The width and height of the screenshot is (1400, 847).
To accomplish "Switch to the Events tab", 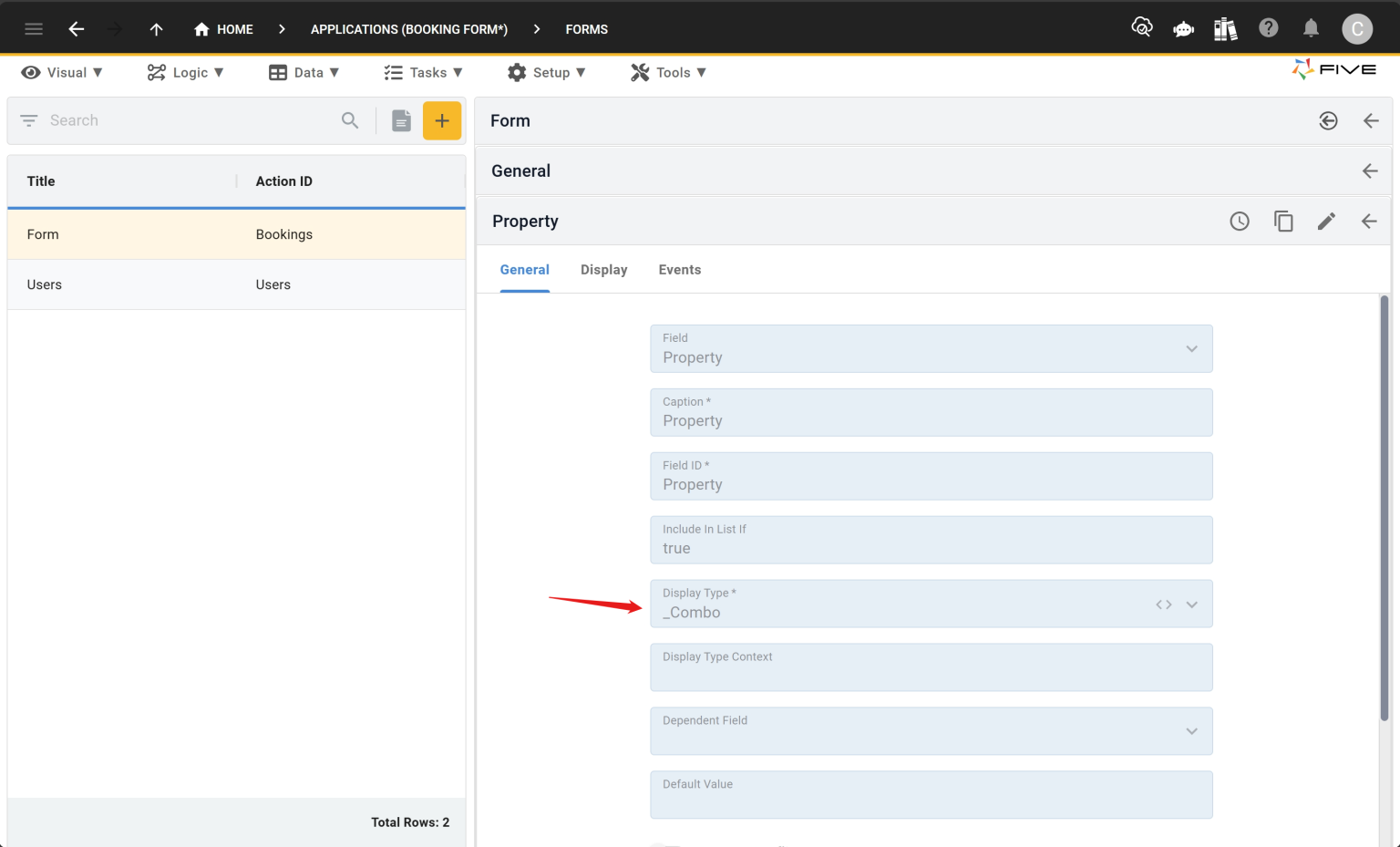I will (679, 269).
